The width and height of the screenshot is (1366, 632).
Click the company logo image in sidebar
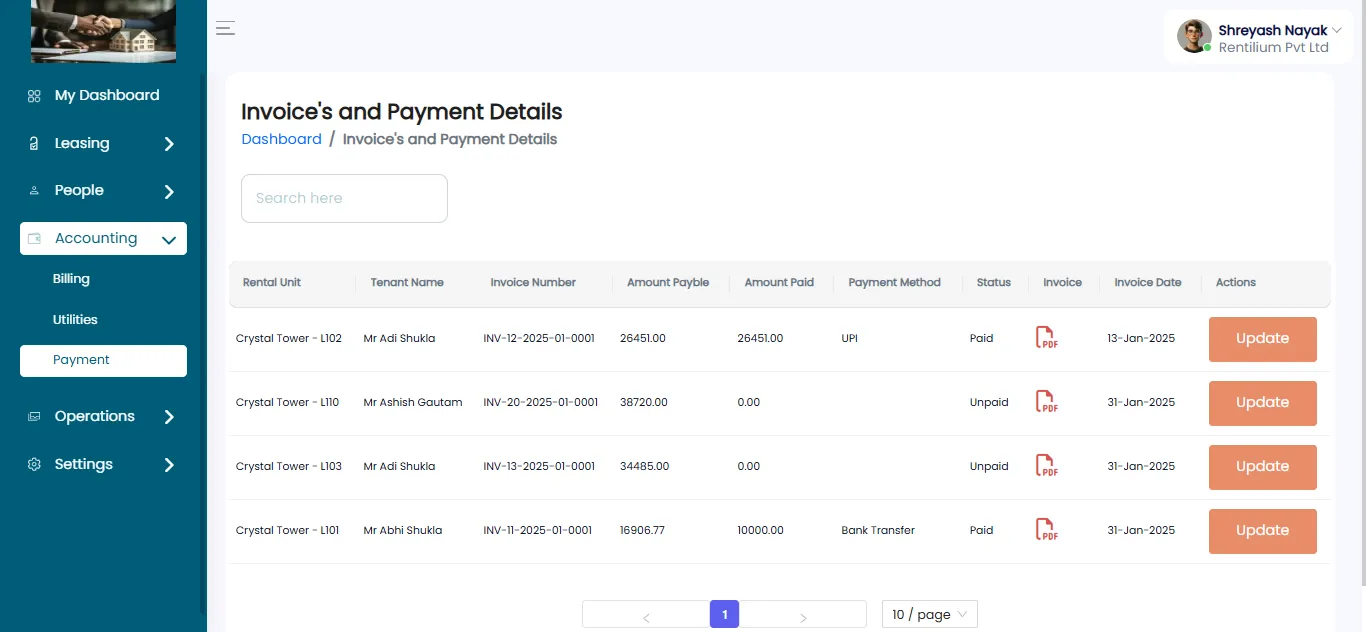[103, 31]
